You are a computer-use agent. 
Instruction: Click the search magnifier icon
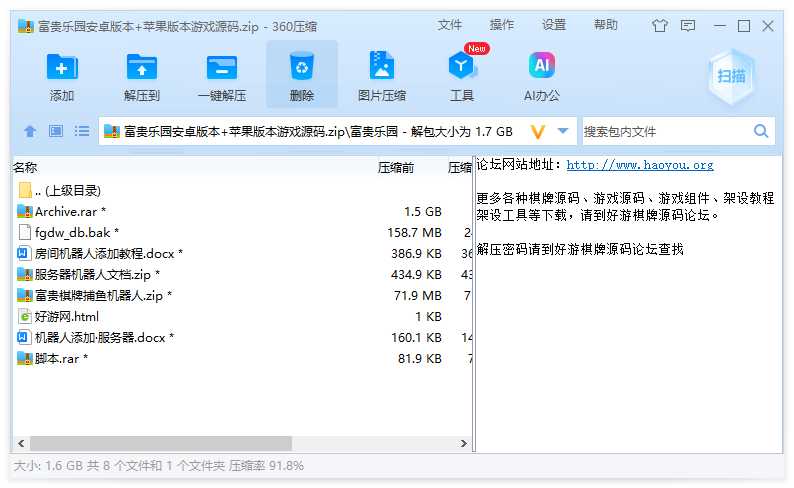761,131
